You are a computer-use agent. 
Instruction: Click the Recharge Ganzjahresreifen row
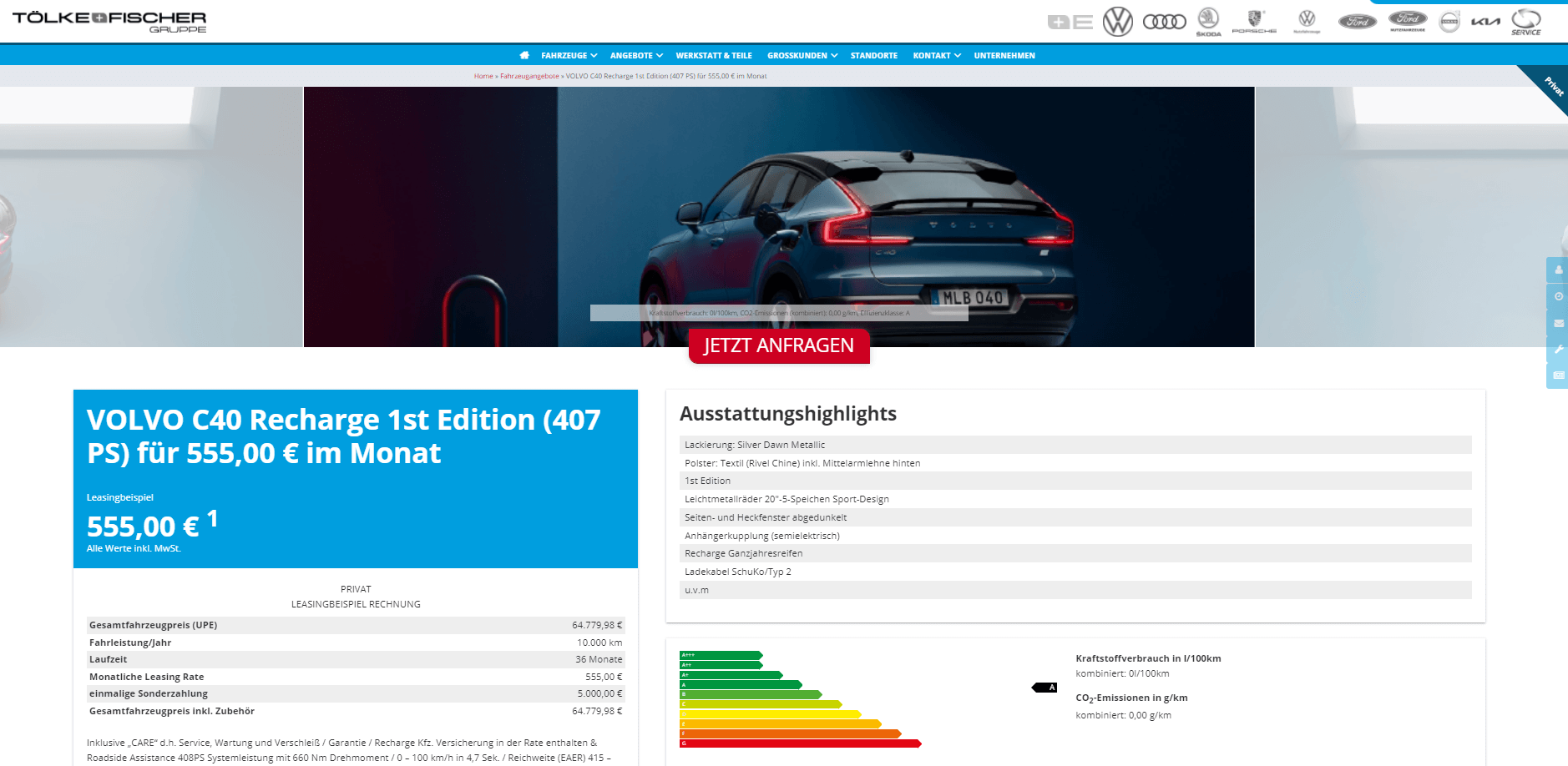[x=1075, y=553]
